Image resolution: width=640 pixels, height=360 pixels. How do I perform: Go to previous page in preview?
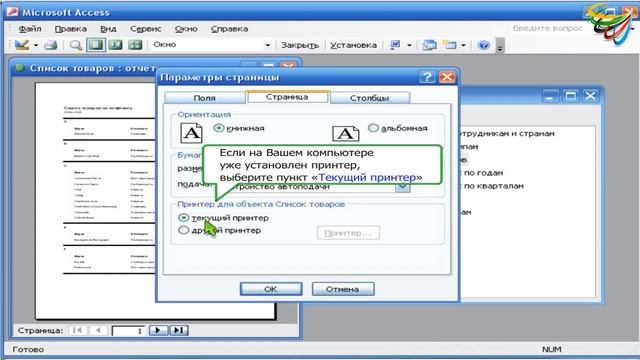coord(98,330)
